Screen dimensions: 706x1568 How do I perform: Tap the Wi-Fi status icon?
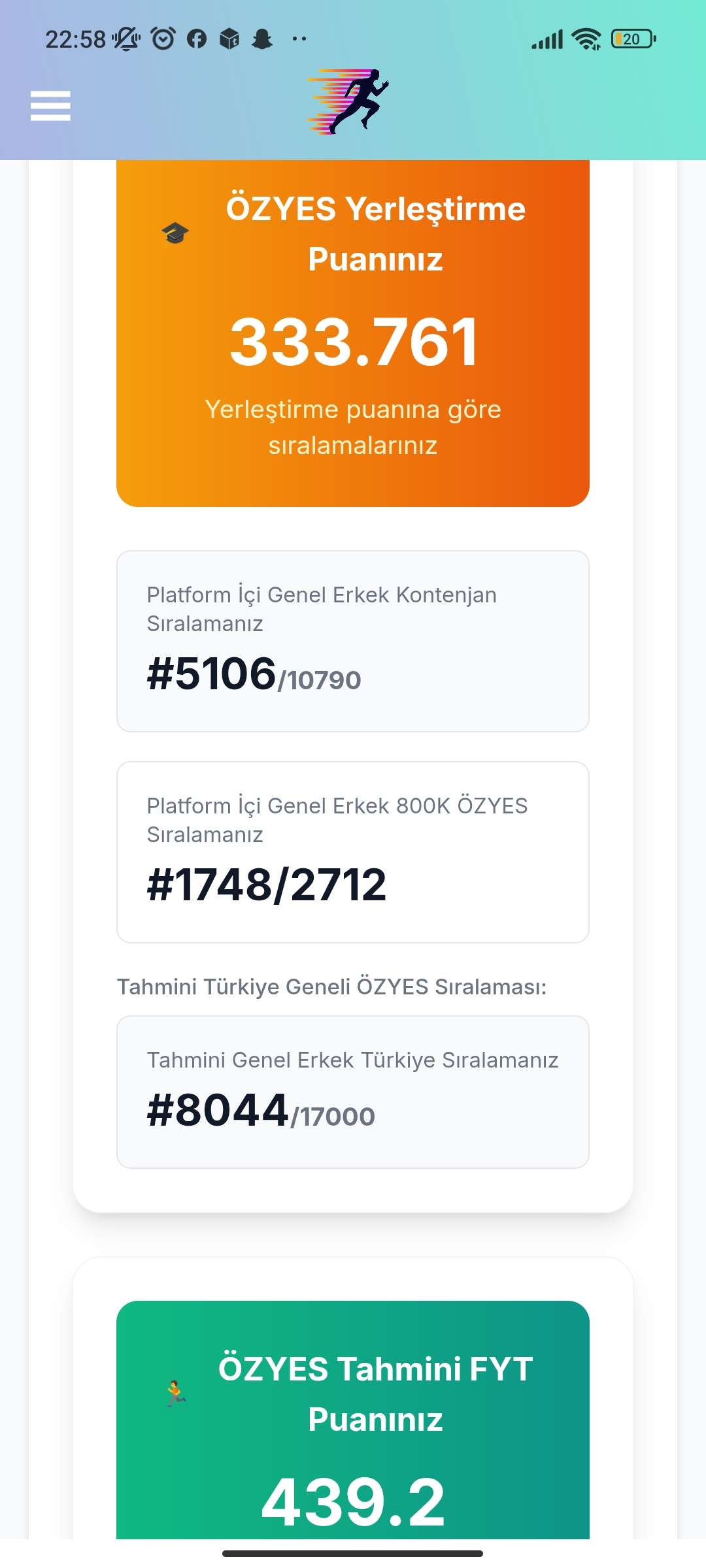coord(586,39)
